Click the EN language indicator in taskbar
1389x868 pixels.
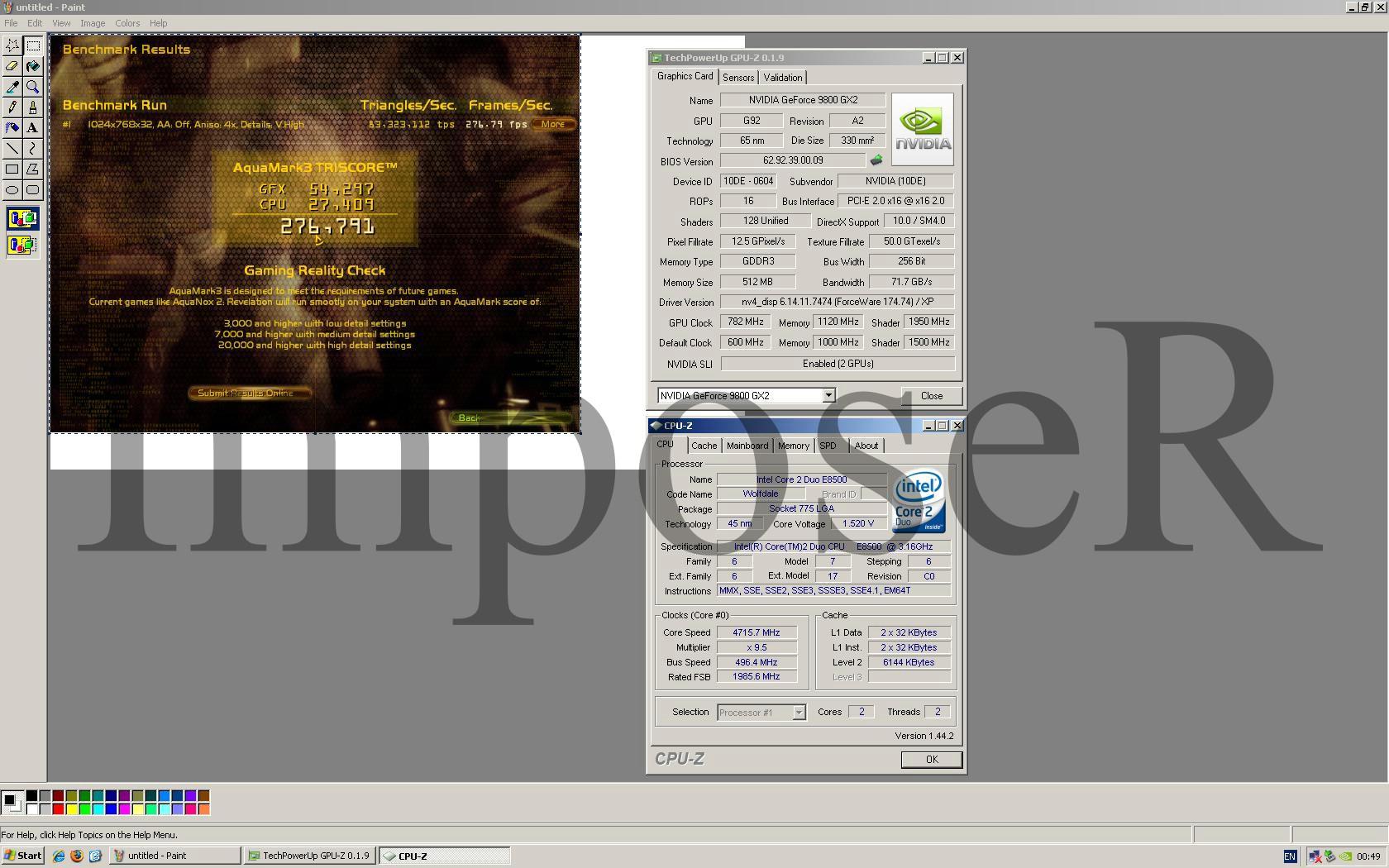tap(1290, 856)
